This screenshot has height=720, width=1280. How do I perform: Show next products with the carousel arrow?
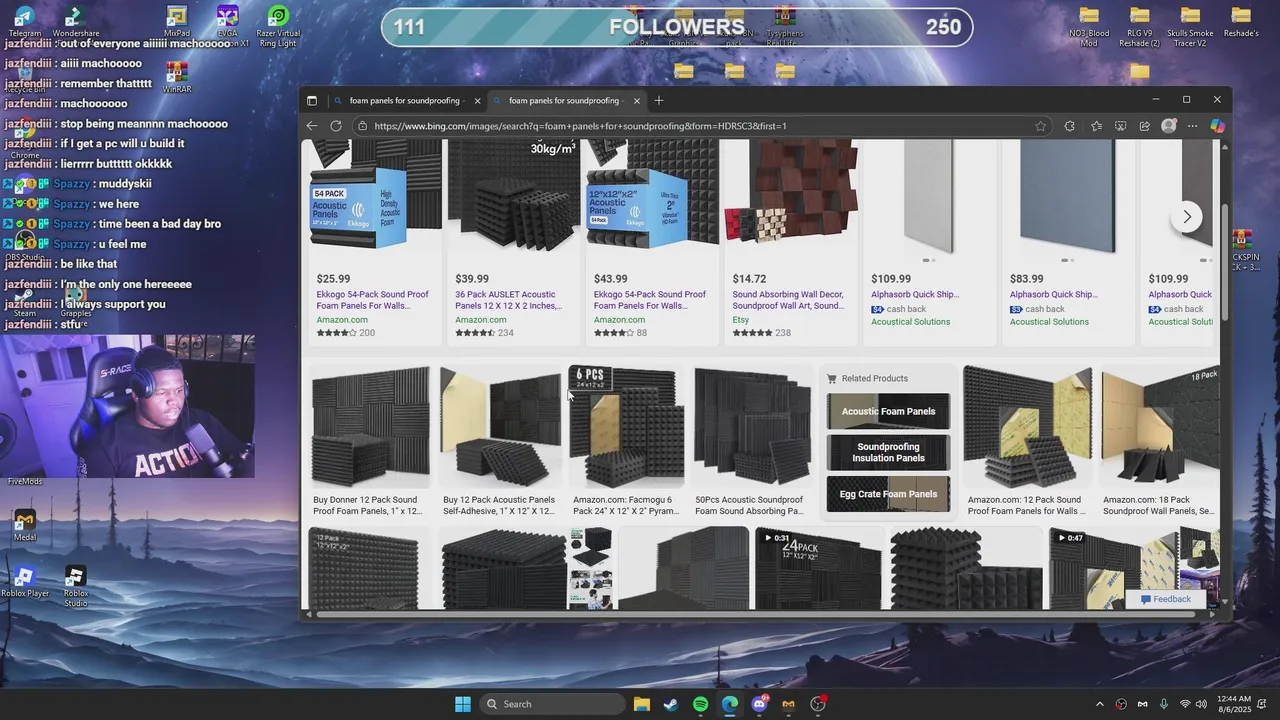tap(1187, 217)
